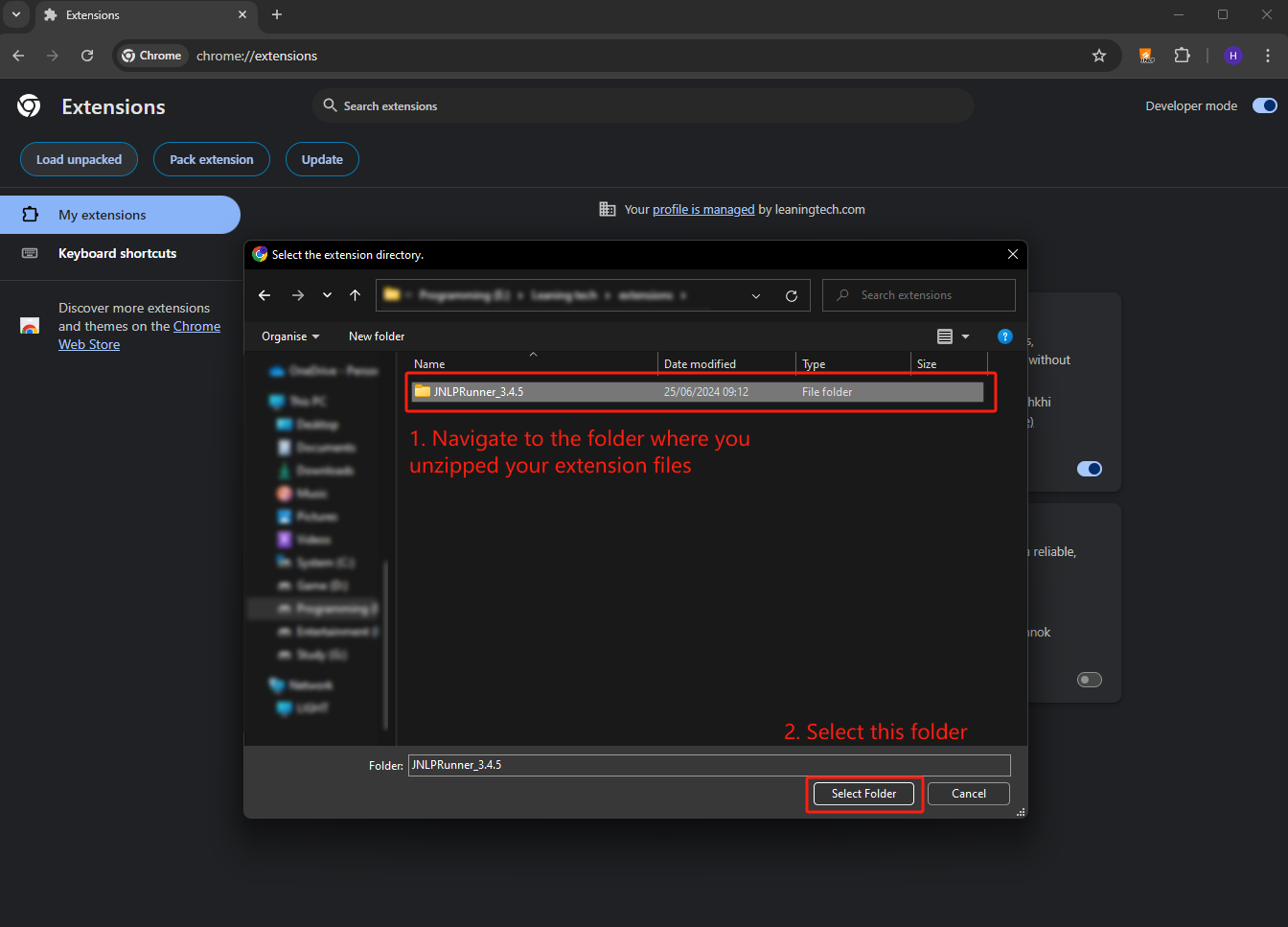Expand the address path history dropdown
Viewport: 1288px width, 927px height.
click(756, 296)
